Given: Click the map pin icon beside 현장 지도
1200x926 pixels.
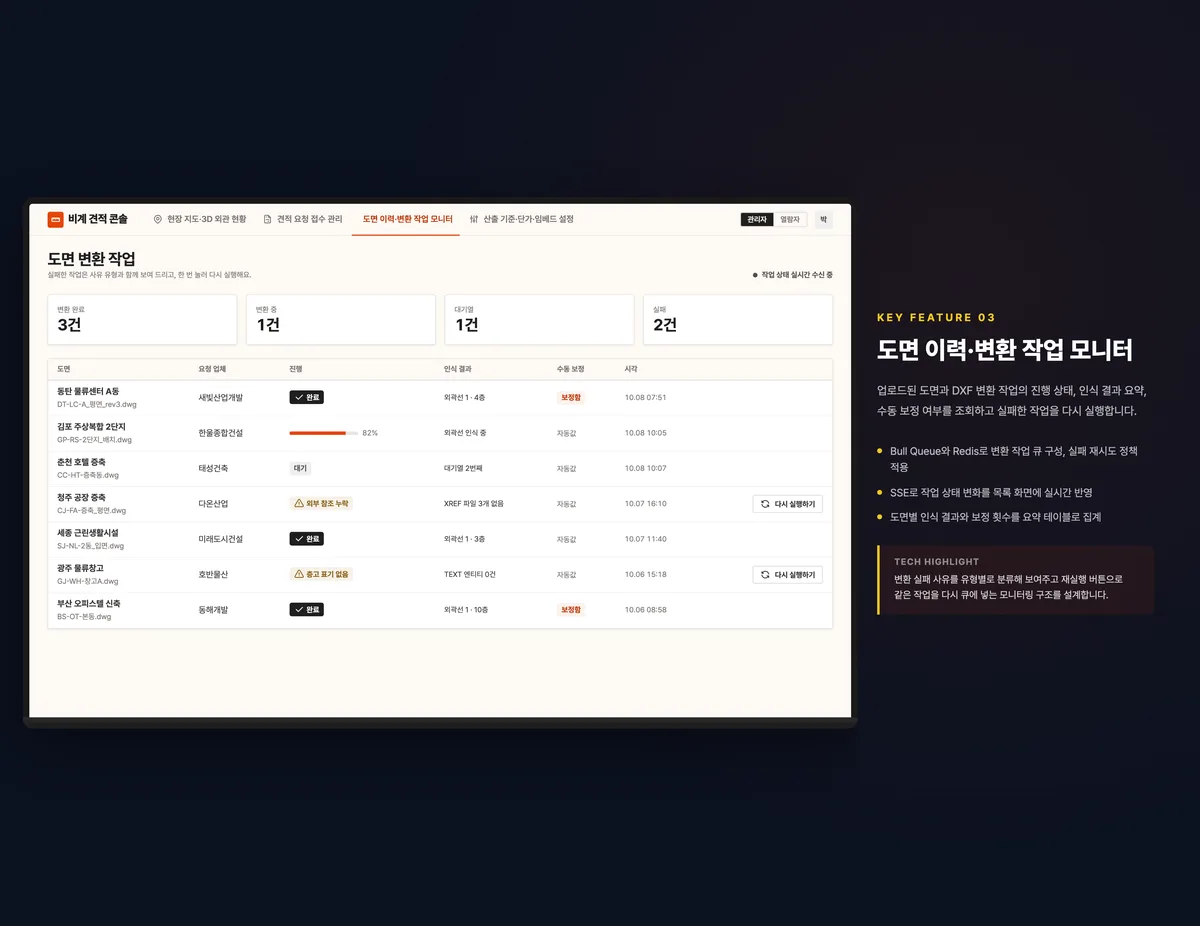Looking at the screenshot, I should click(x=157, y=219).
